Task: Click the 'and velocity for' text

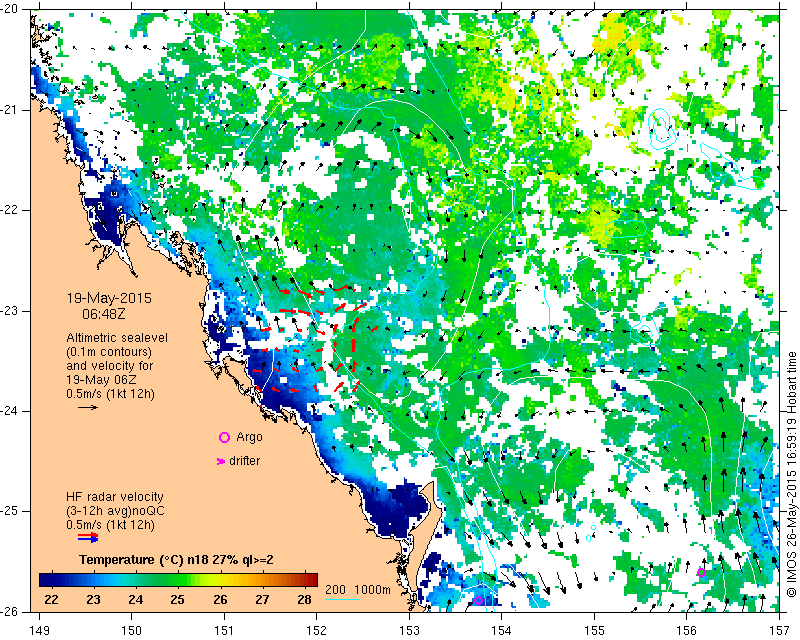Action: pyautogui.click(x=110, y=366)
